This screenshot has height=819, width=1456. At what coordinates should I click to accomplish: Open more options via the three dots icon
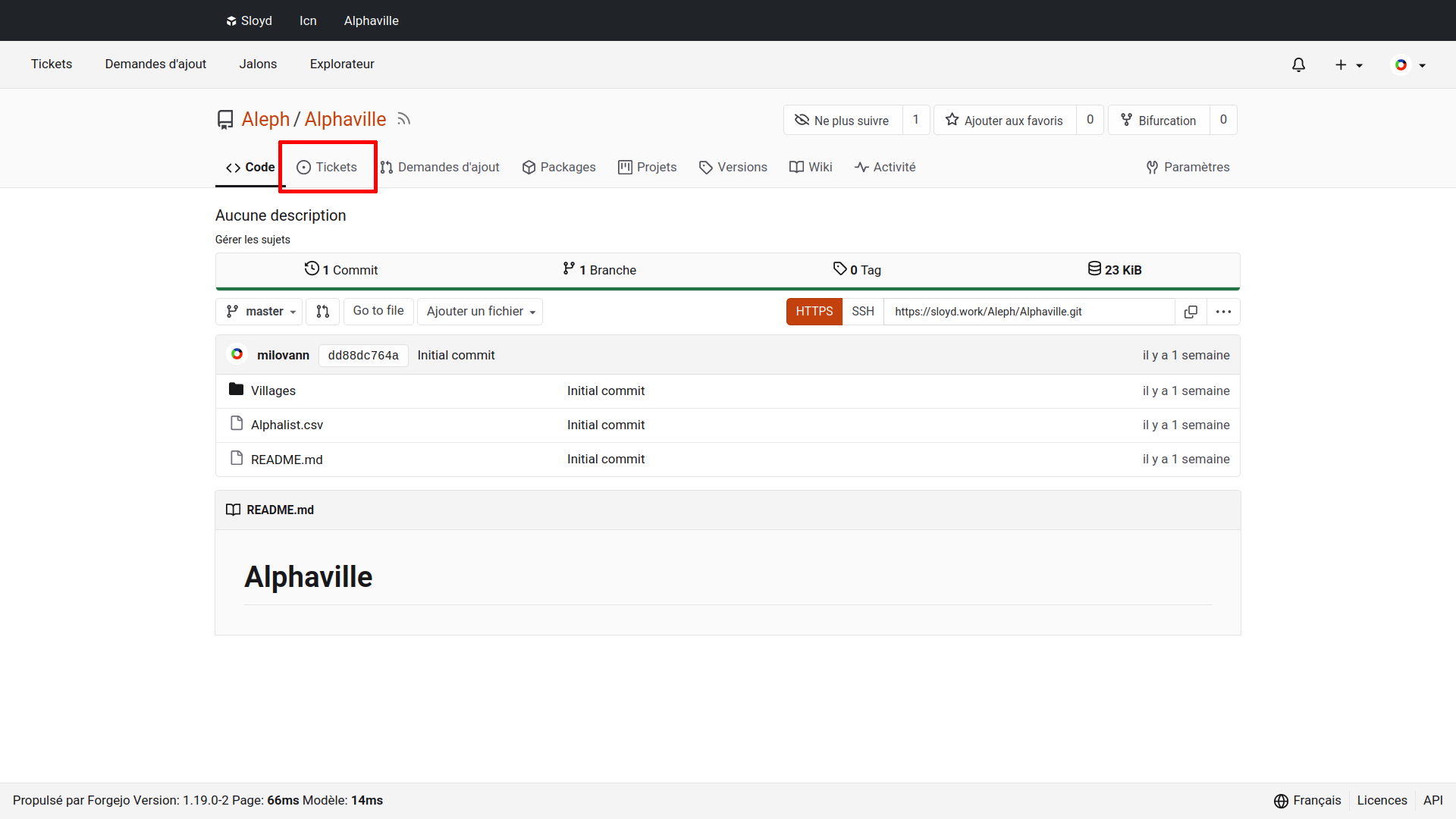pyautogui.click(x=1223, y=312)
